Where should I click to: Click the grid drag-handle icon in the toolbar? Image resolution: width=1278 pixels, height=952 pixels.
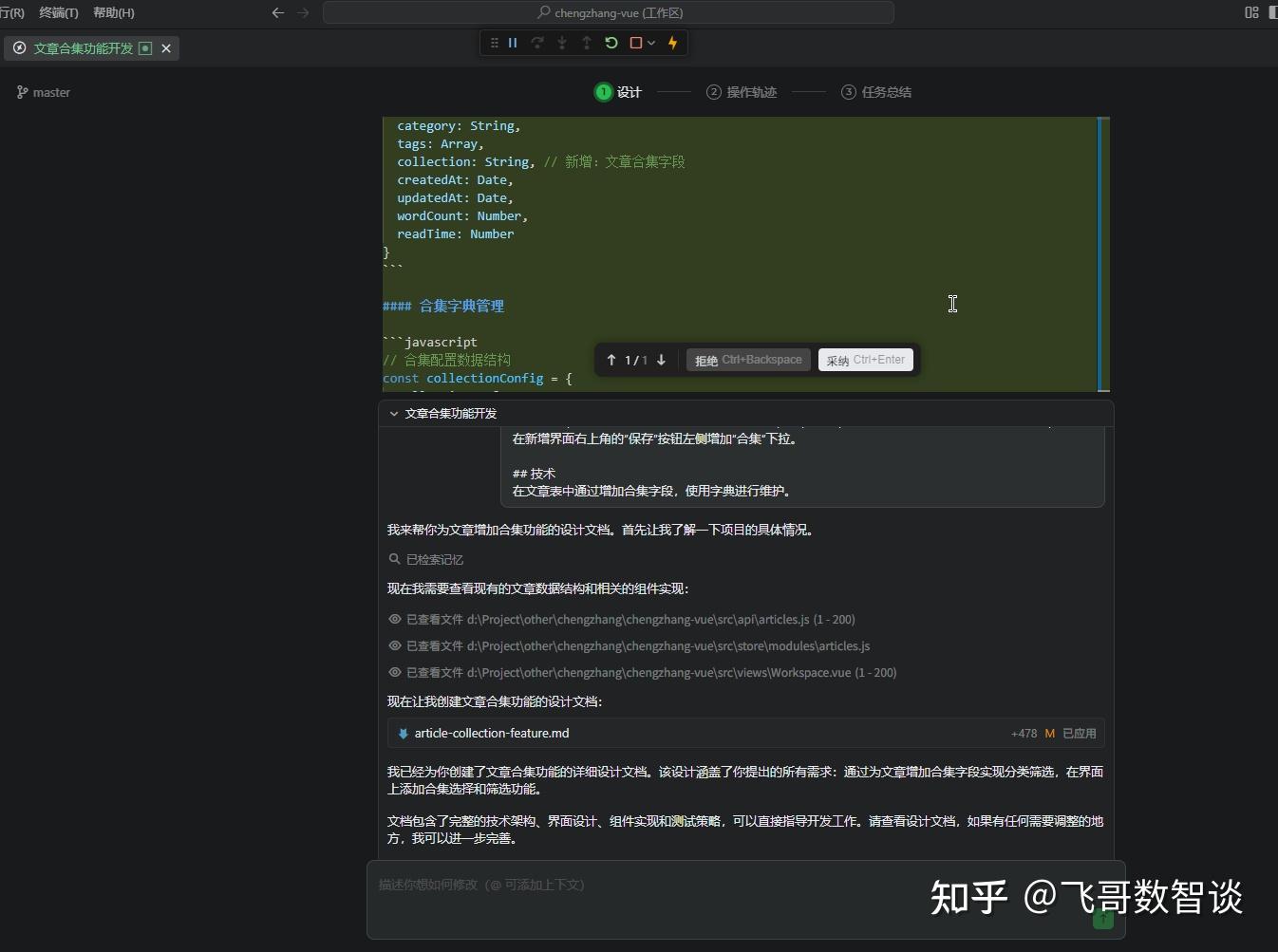(495, 43)
